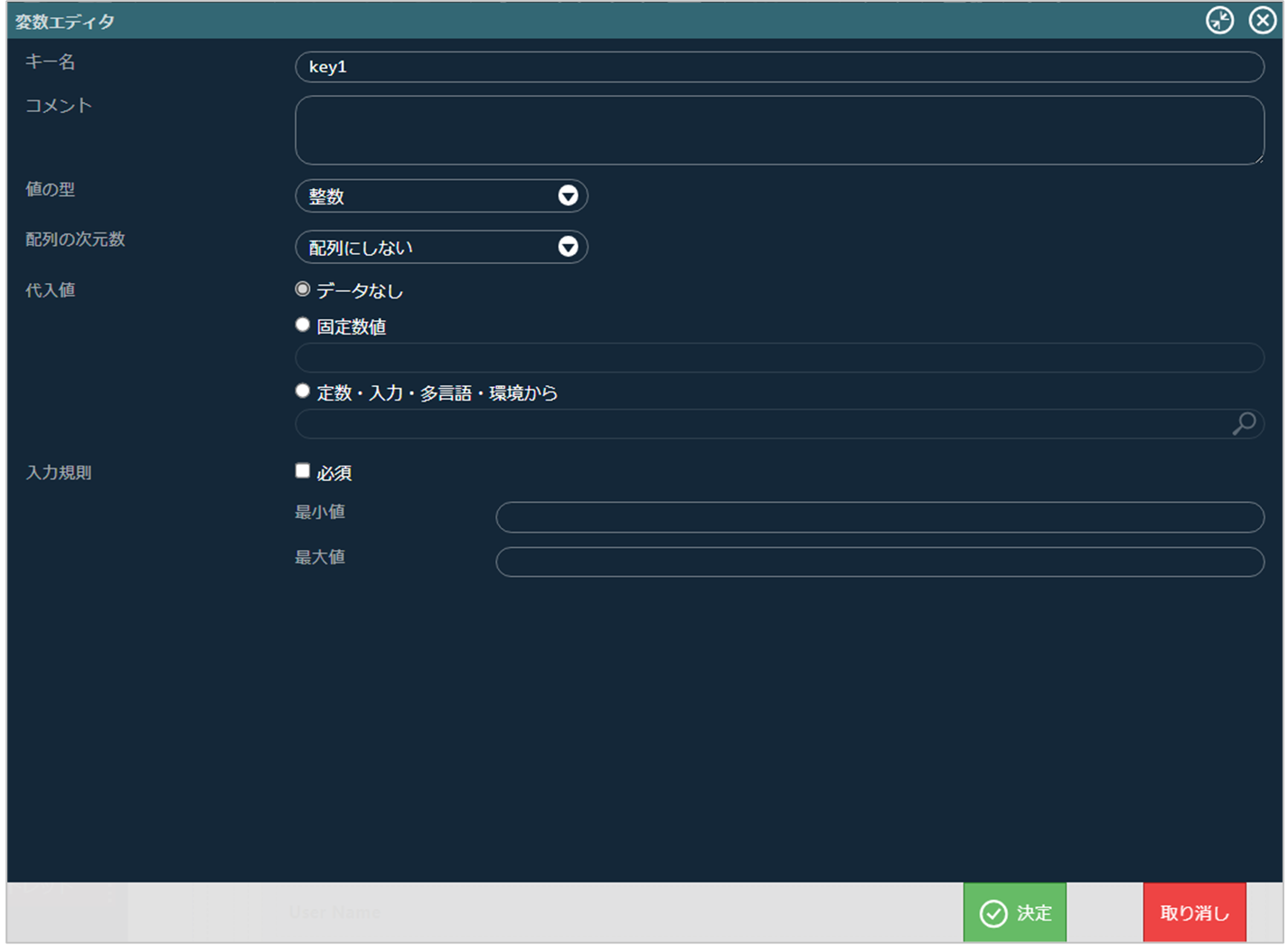Viewport: 1288px width, 945px height.
Task: Click into the コメント text area
Action: (778, 130)
